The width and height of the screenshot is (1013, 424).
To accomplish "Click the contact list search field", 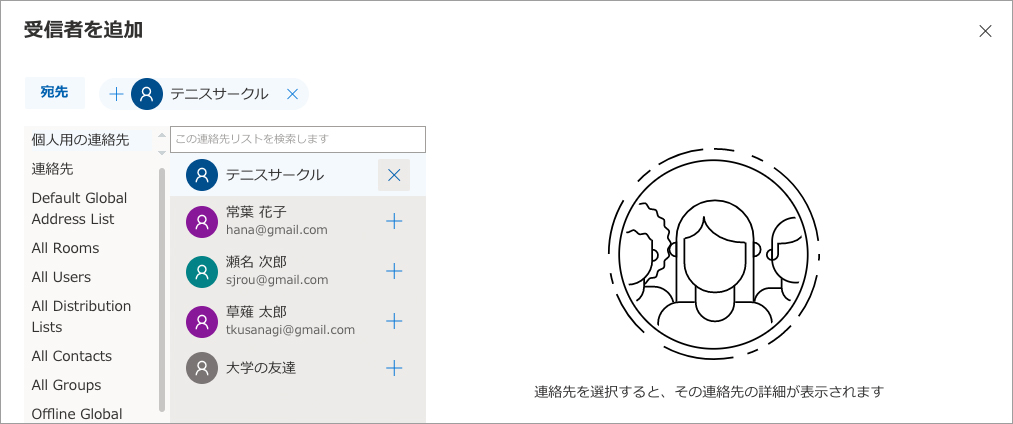I will tap(298, 139).
